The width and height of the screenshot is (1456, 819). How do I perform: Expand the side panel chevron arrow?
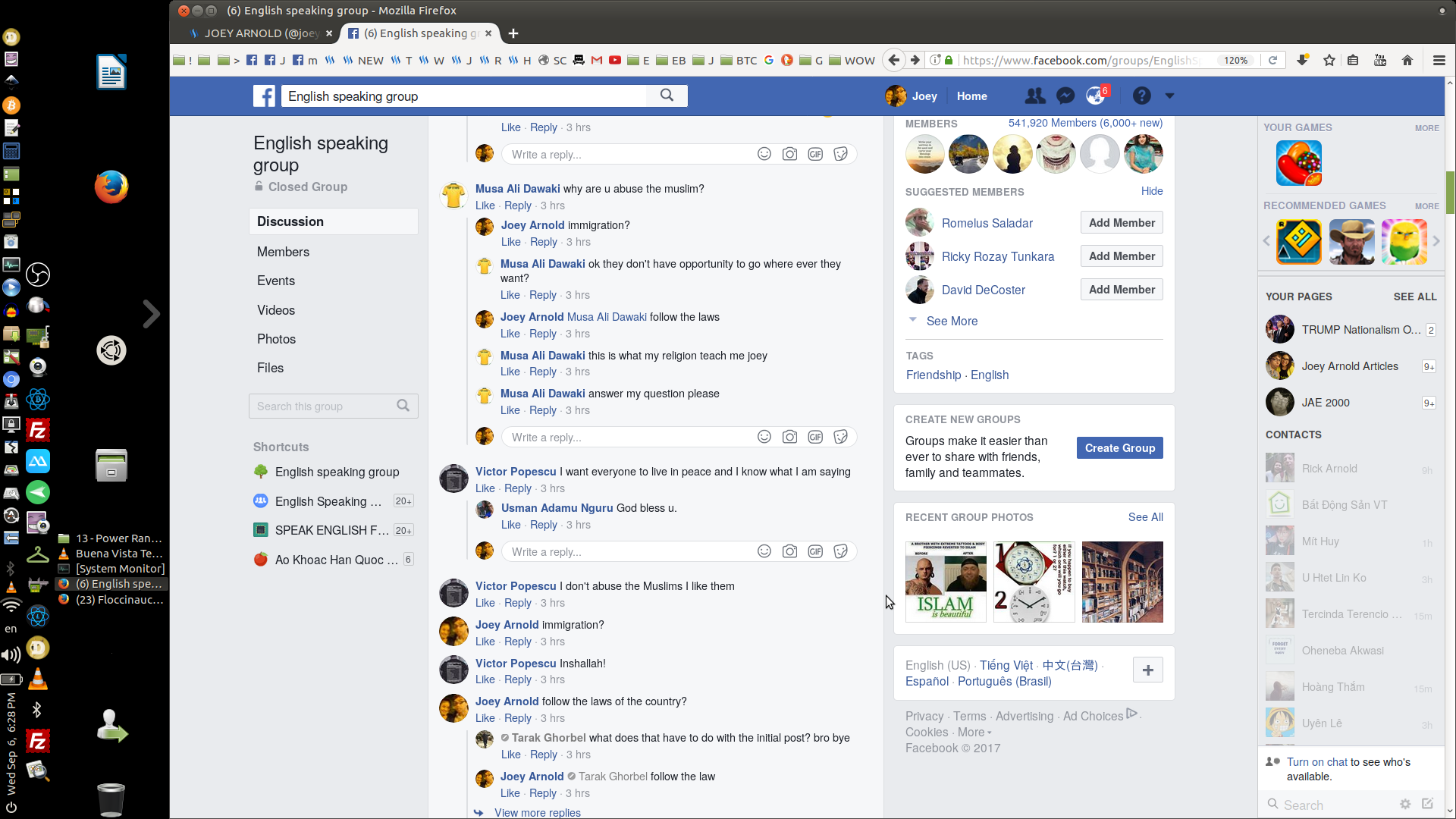coord(152,313)
